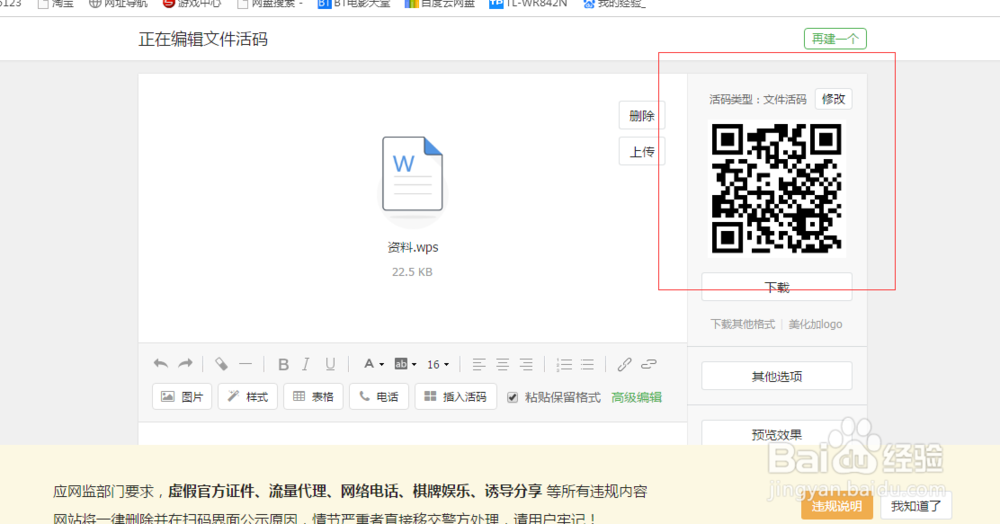Viewport: 1000px width, 524px height.
Task: Insert a bulleted list
Action: click(587, 364)
